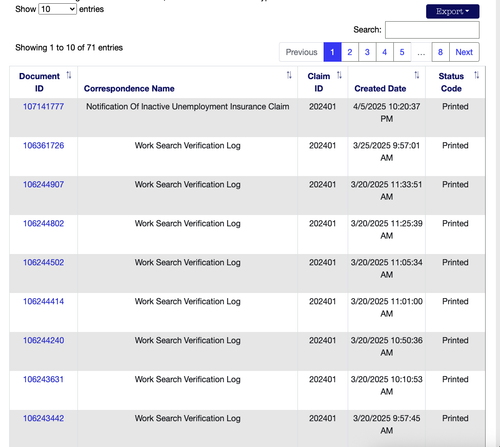500x447 pixels.
Task: Sort by Created Date column arrows
Action: [417, 75]
